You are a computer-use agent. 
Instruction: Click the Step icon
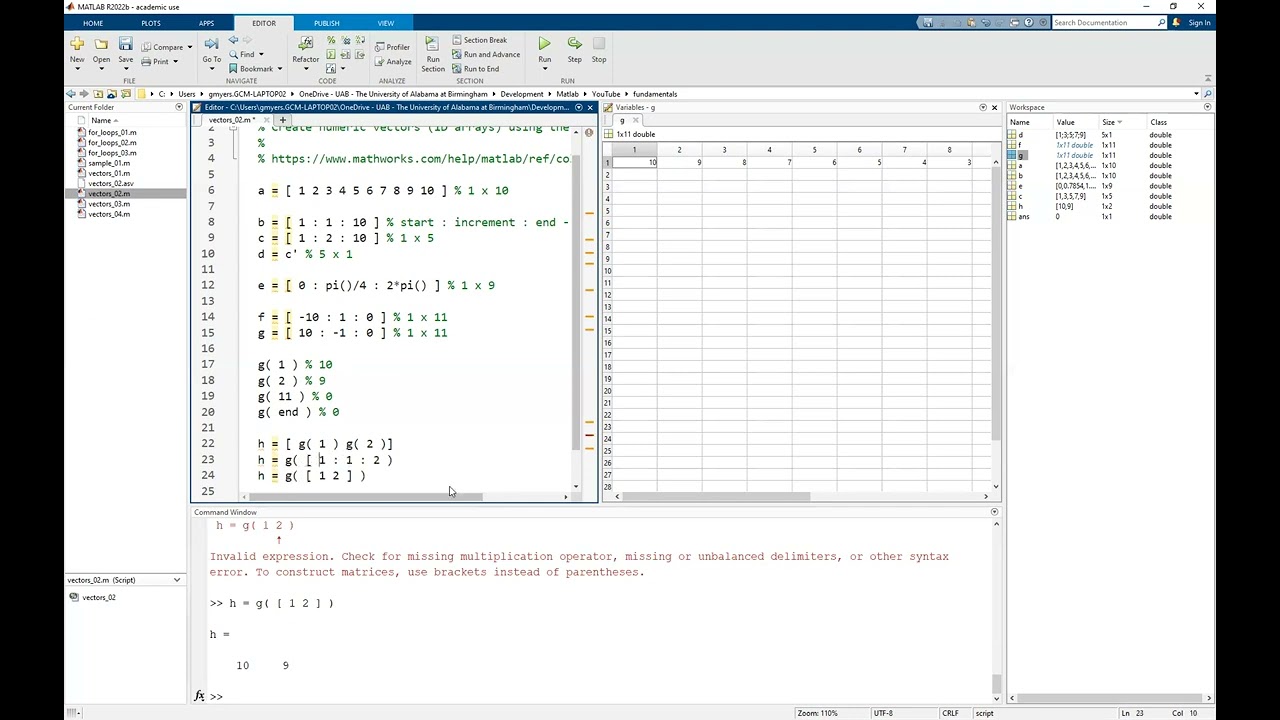pos(574,44)
